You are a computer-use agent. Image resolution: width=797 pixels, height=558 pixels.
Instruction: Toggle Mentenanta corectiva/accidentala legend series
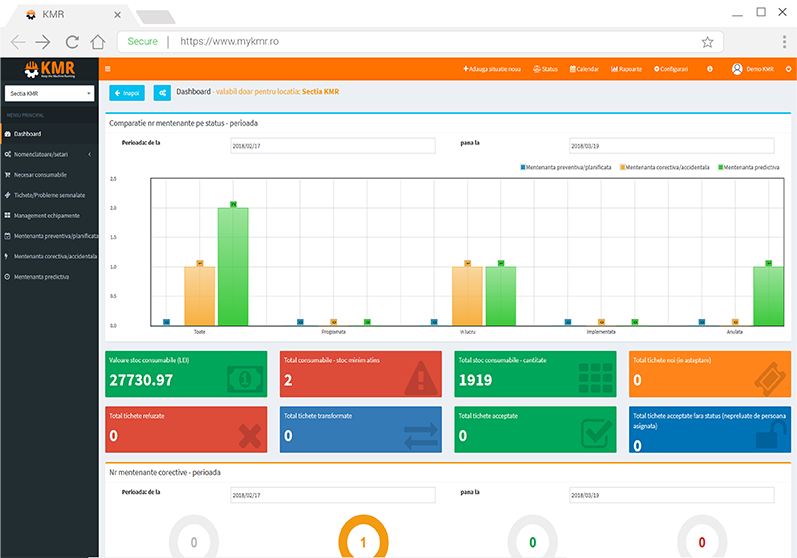point(667,167)
